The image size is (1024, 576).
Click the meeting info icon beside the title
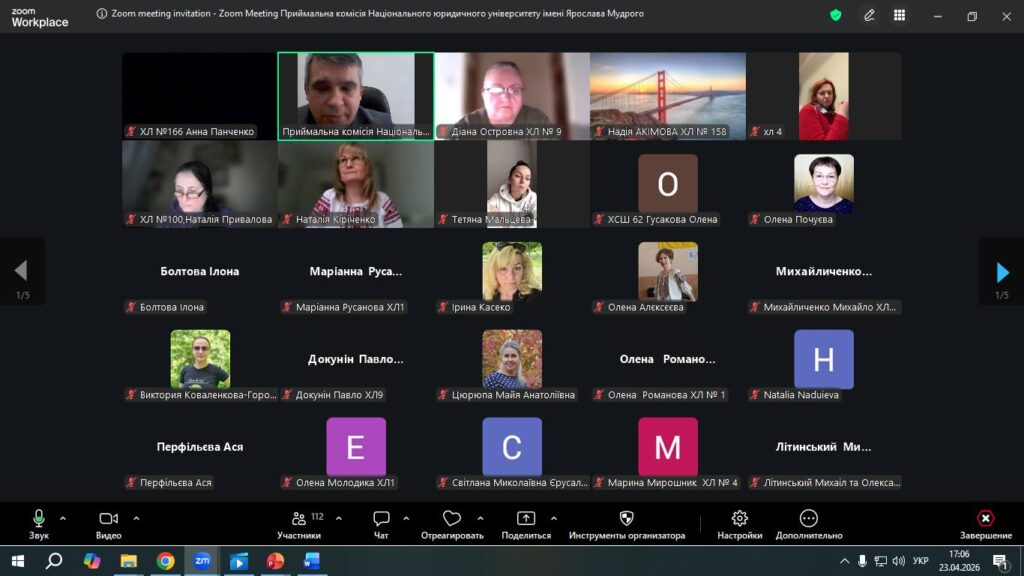coord(102,15)
